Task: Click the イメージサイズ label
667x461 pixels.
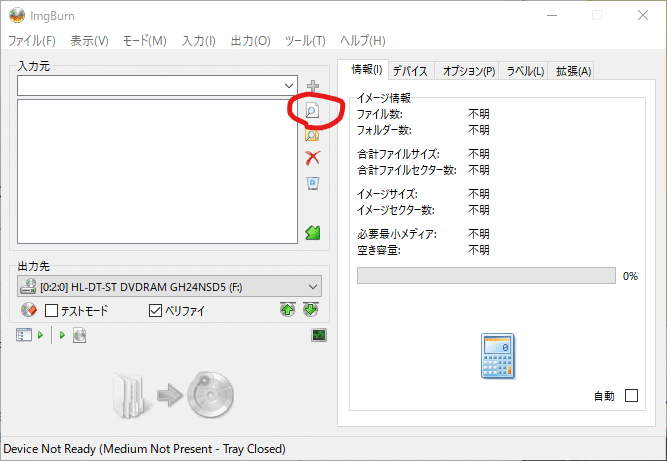Action: click(387, 194)
